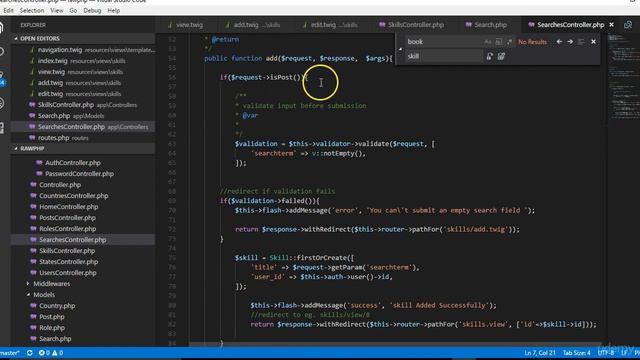Switch to the SkillsController.php tab
640x360 pixels.
pos(411,25)
